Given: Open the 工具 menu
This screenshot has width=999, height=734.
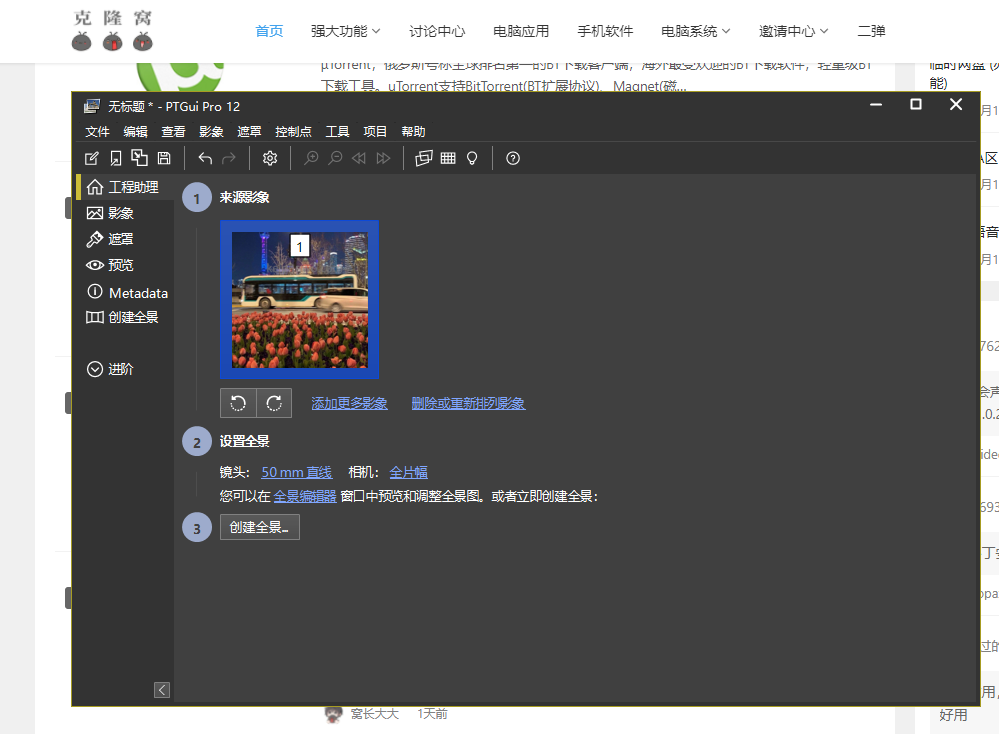Looking at the screenshot, I should click(x=338, y=131).
